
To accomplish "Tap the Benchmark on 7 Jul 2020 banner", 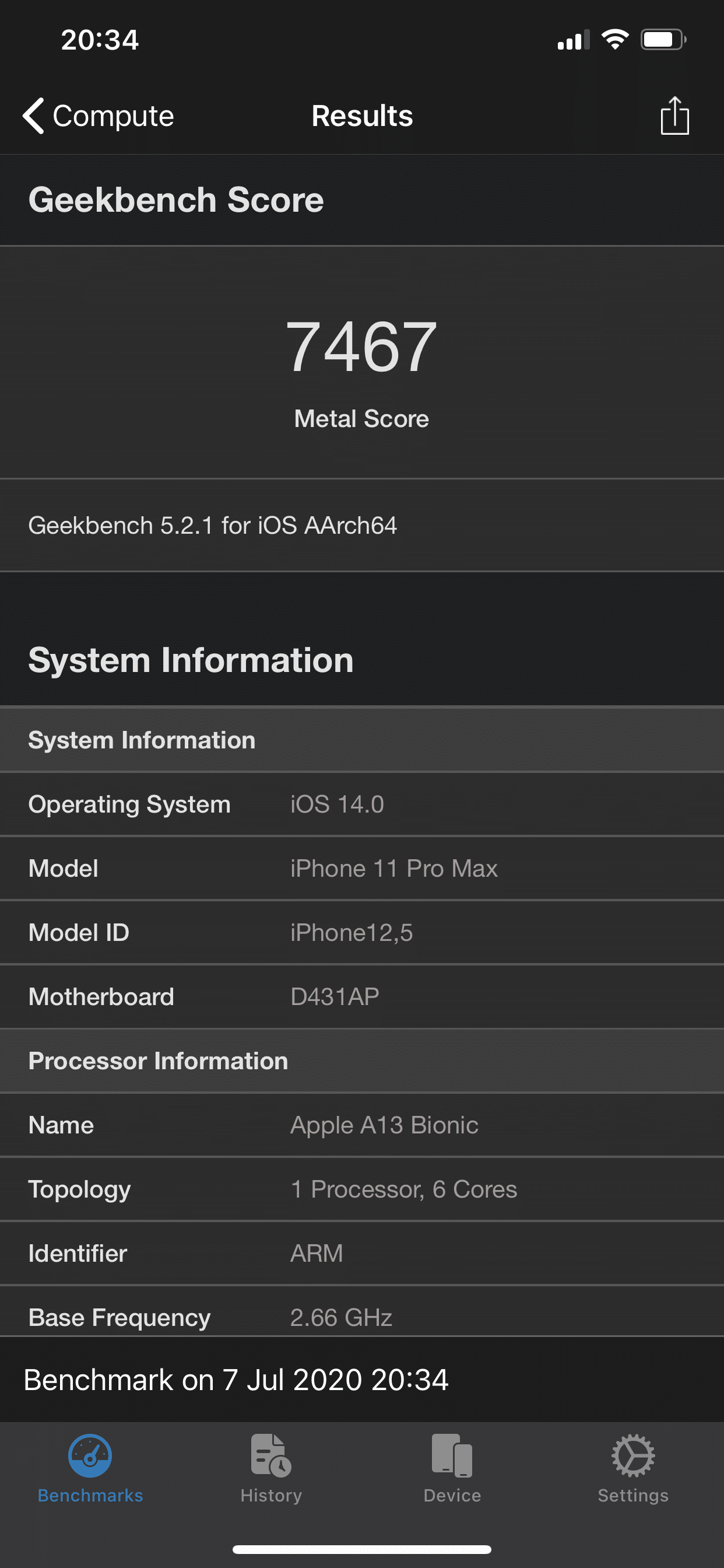I will [x=362, y=1380].
